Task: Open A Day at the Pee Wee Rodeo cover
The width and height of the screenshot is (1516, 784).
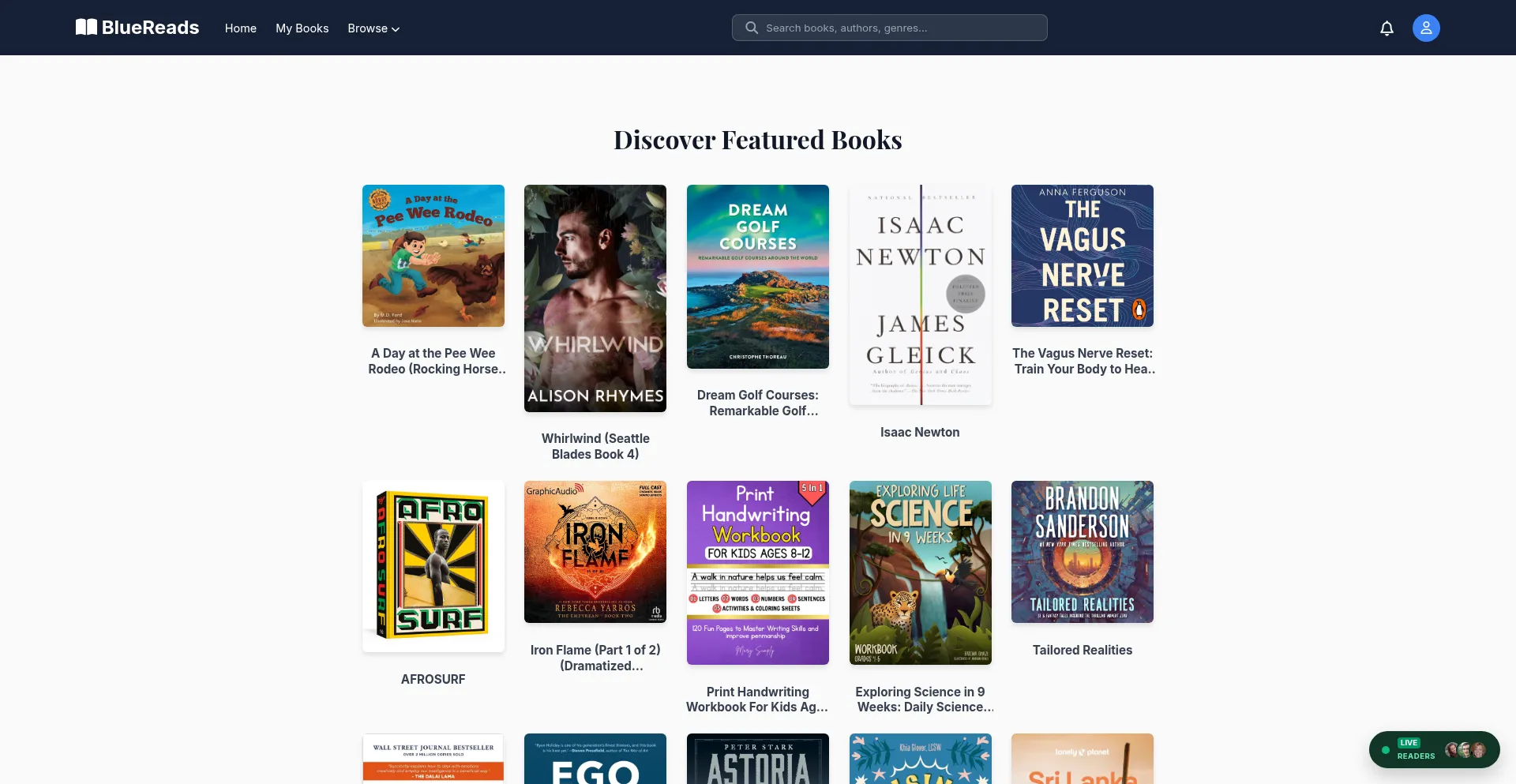Action: (433, 256)
